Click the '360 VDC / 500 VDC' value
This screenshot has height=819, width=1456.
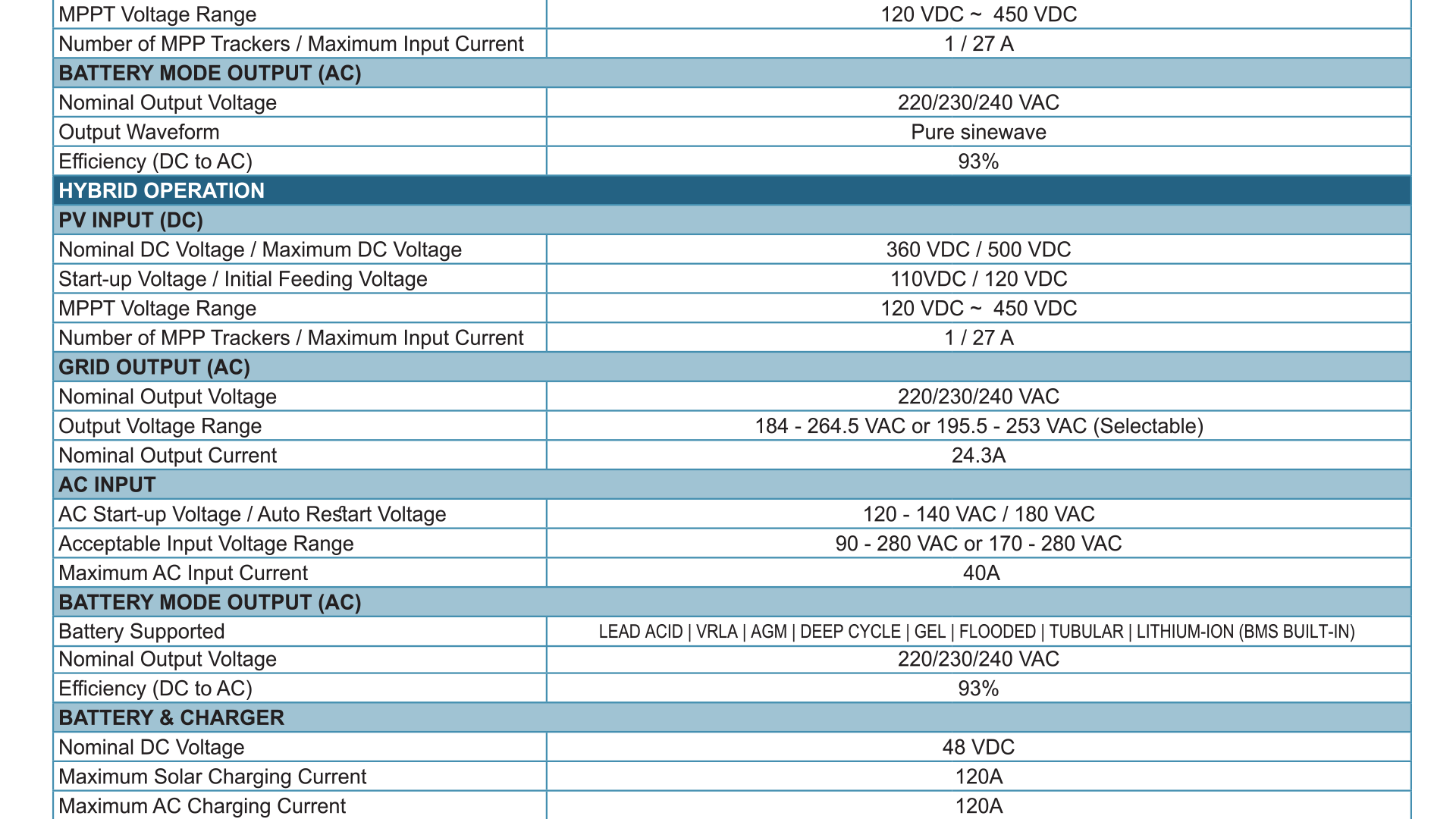click(x=978, y=249)
